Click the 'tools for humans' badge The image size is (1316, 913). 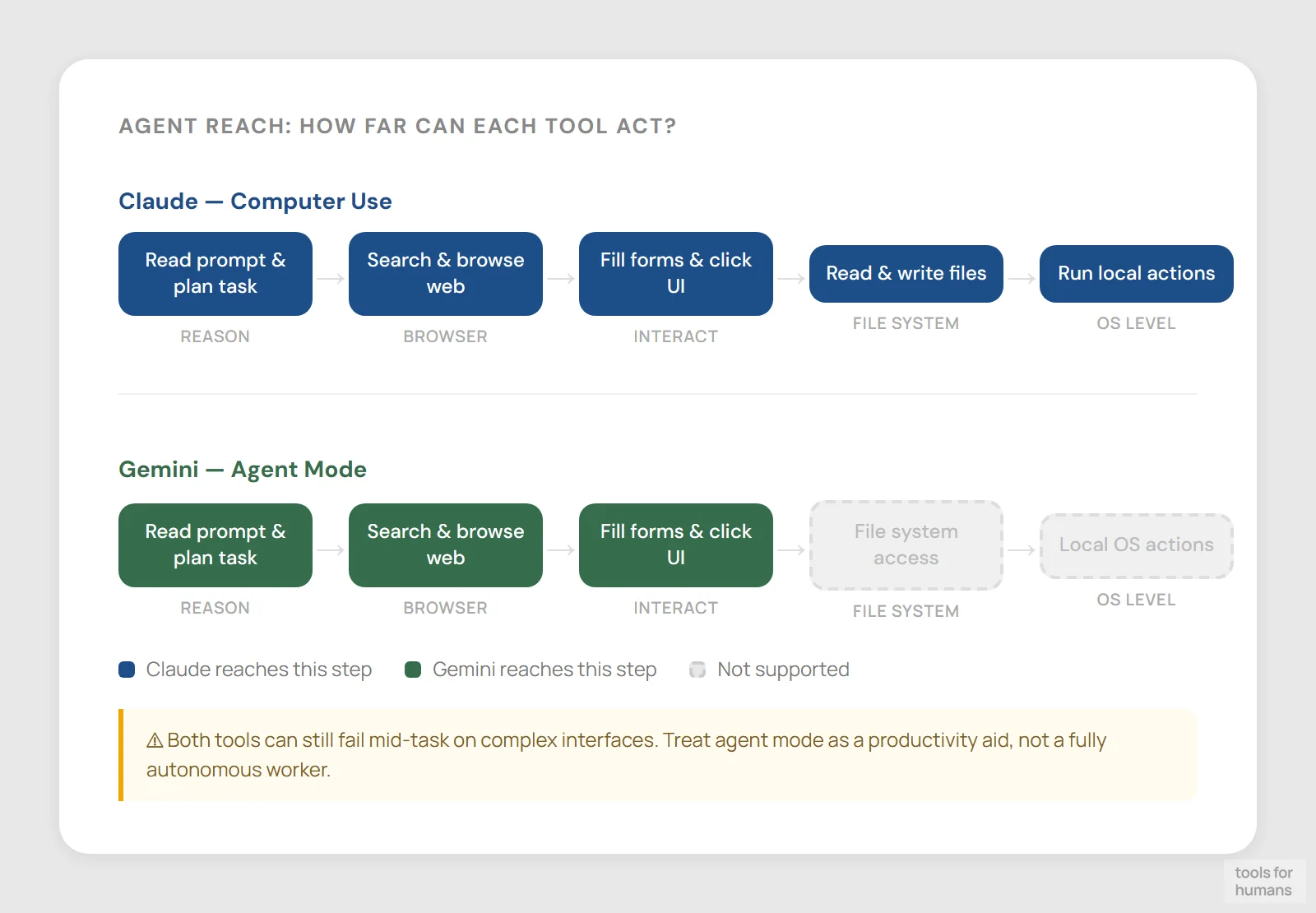[1265, 881]
